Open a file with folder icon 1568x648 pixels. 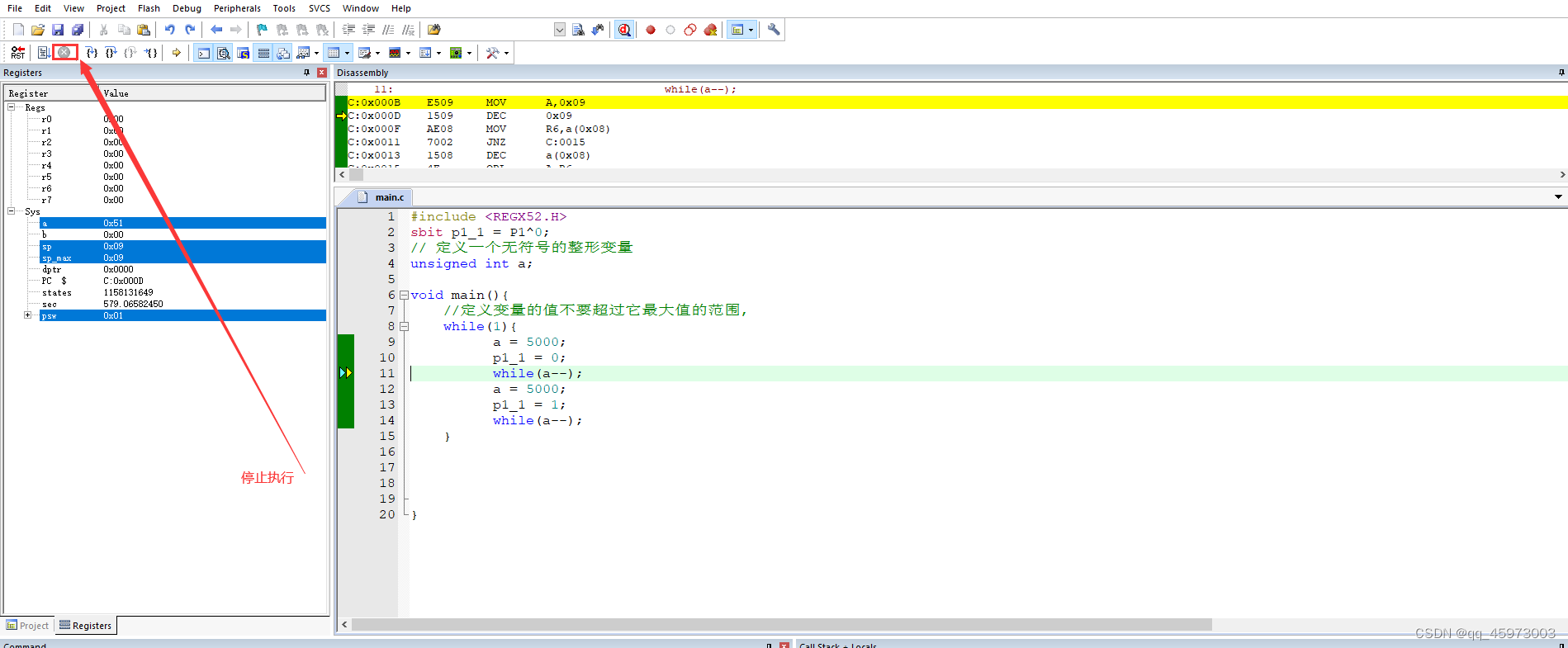tap(38, 30)
